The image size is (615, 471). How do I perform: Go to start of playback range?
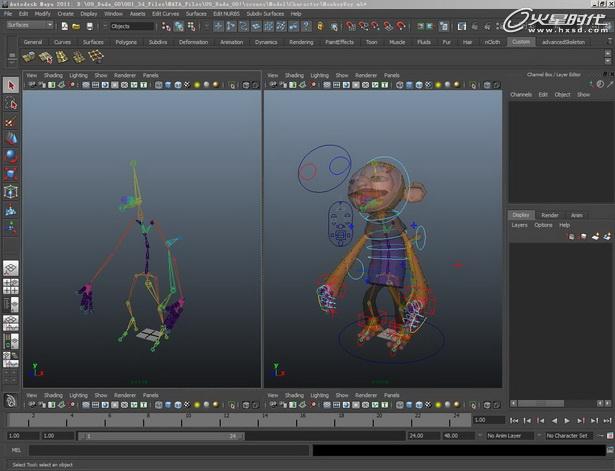tap(514, 420)
